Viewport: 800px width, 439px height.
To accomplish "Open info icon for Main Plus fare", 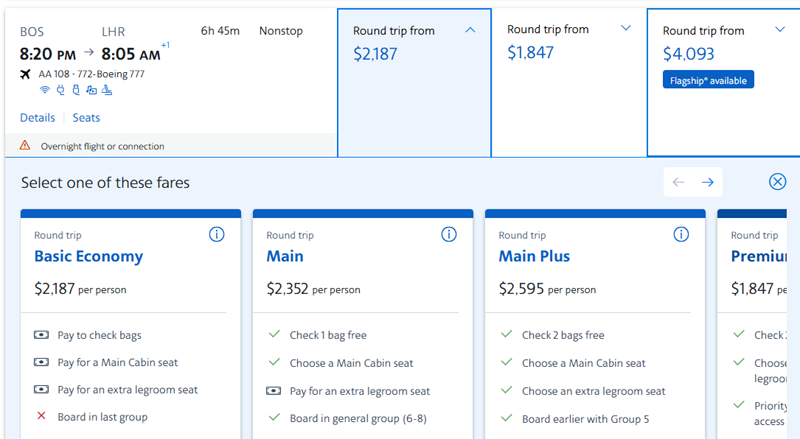I will coord(681,234).
